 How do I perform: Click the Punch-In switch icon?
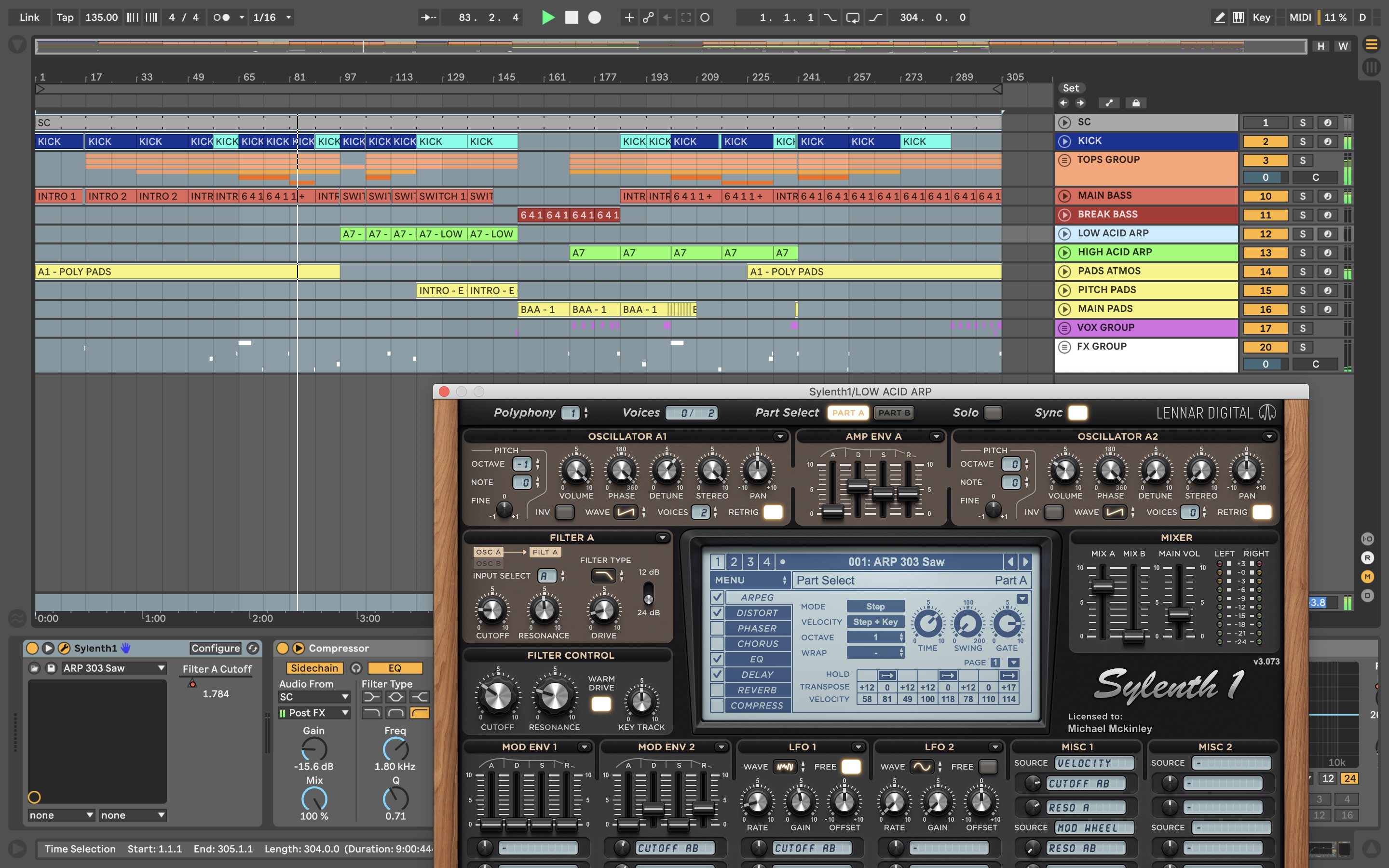click(830, 17)
